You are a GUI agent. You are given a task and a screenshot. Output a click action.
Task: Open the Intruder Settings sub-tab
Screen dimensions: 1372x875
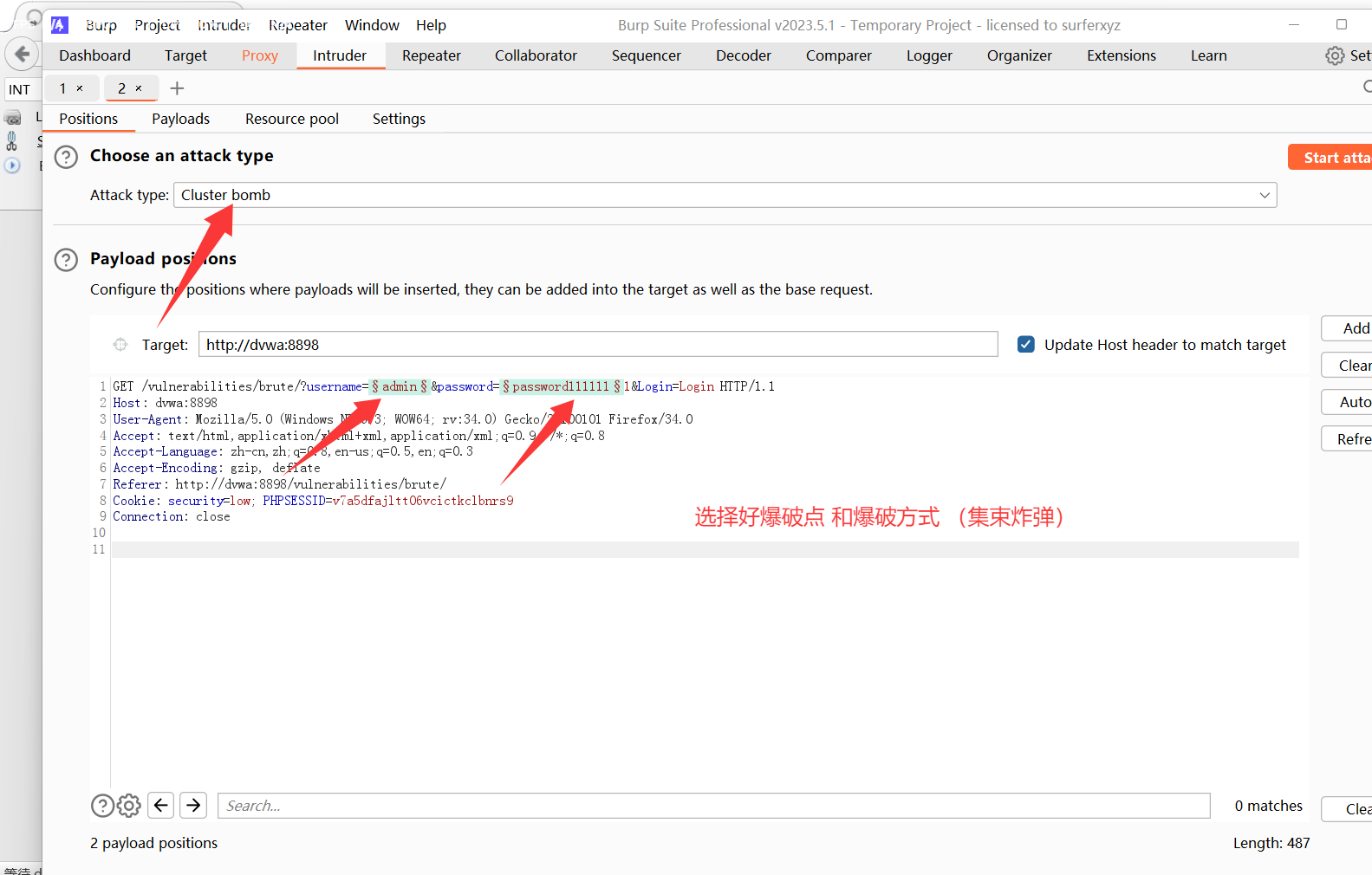tap(399, 119)
